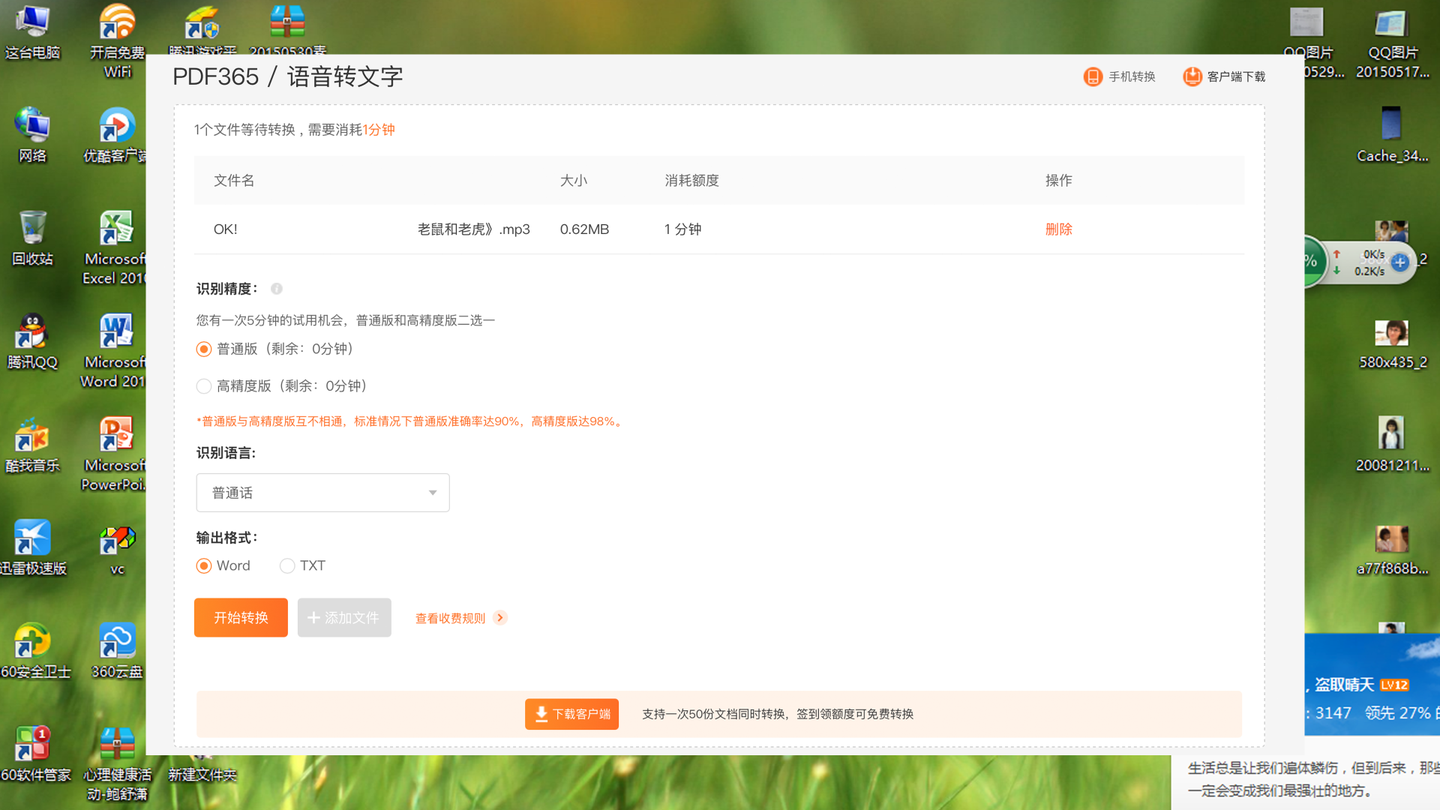This screenshot has width=1440, height=810.
Task: Click the 0.62MB file size cell
Action: coord(585,229)
